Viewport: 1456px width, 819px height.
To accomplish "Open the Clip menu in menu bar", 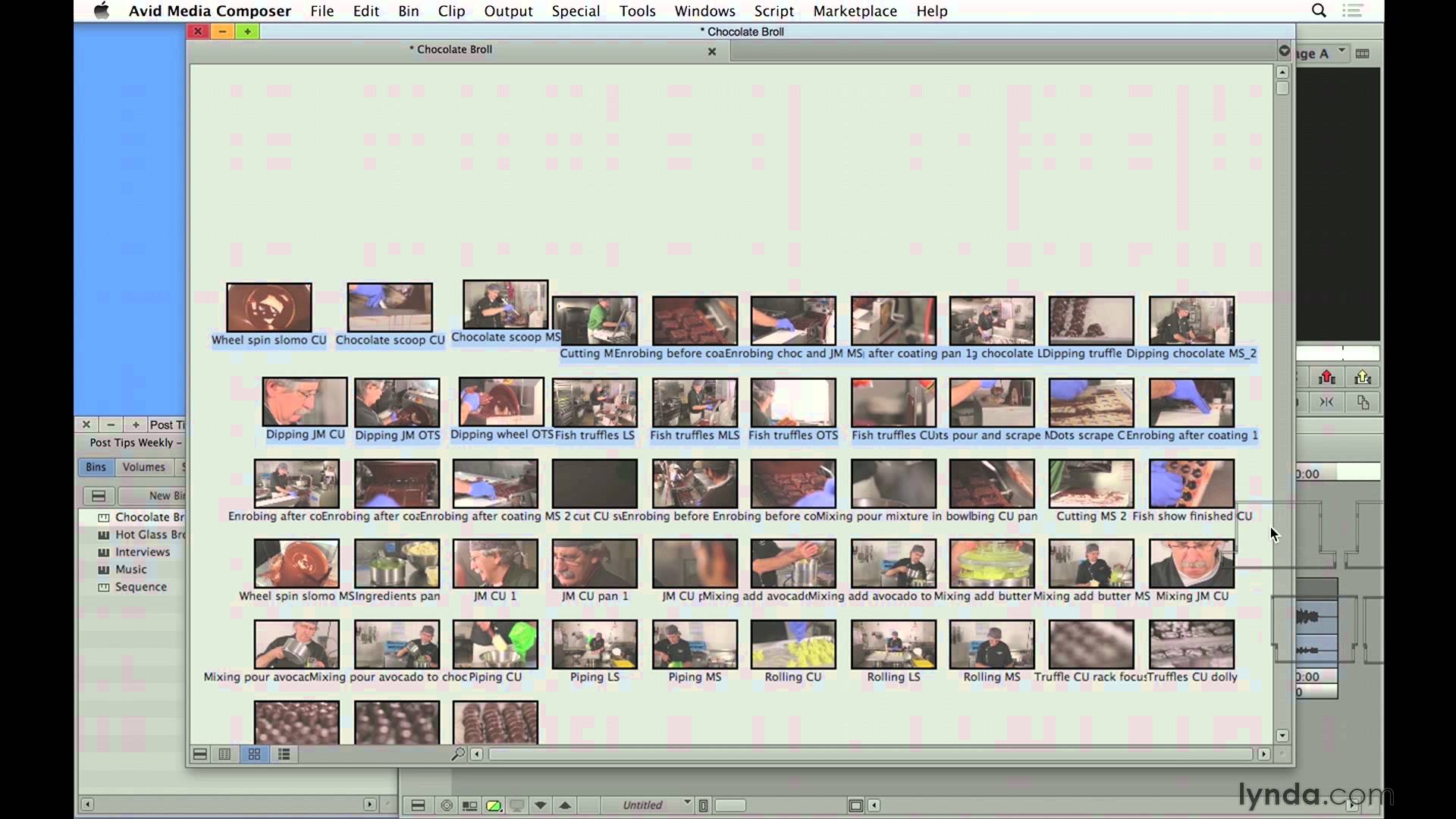I will tap(451, 11).
